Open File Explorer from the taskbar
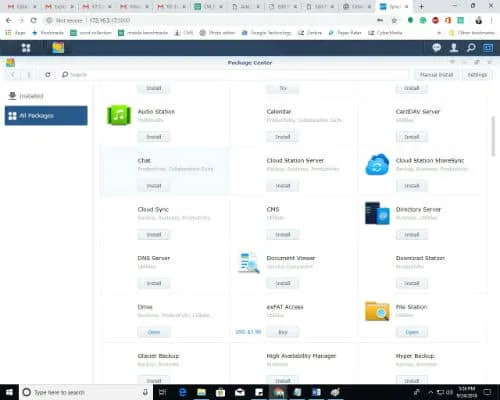Viewport: 500px width, 400px height. coord(201,392)
